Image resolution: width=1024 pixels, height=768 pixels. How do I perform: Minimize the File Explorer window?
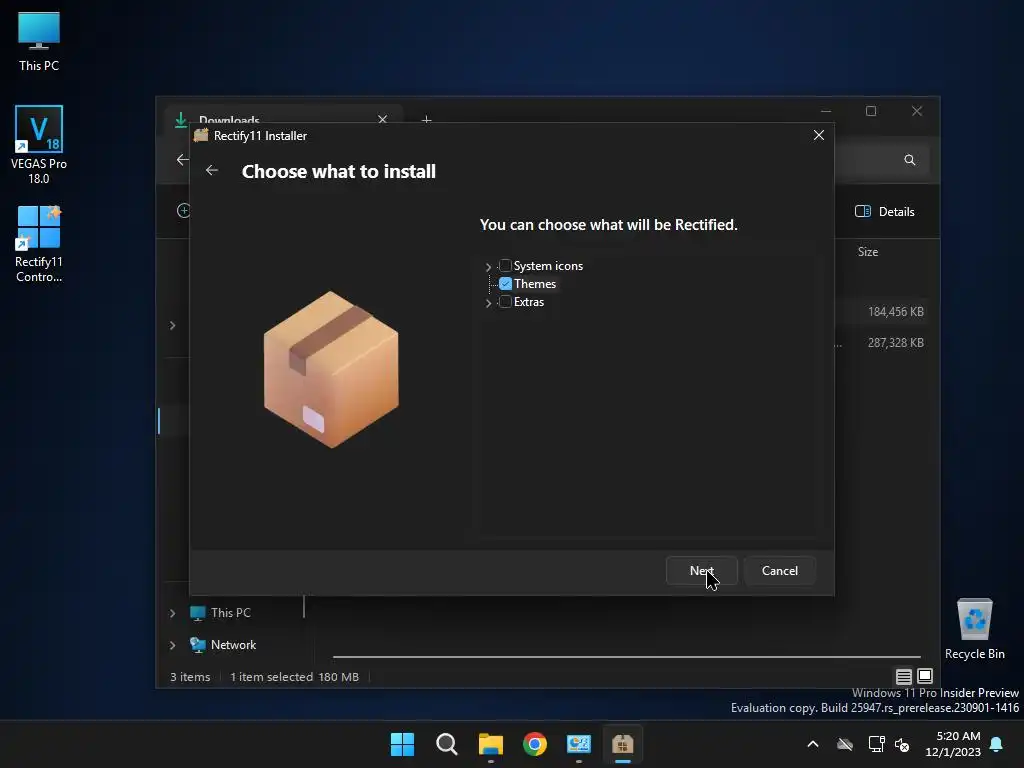click(826, 111)
